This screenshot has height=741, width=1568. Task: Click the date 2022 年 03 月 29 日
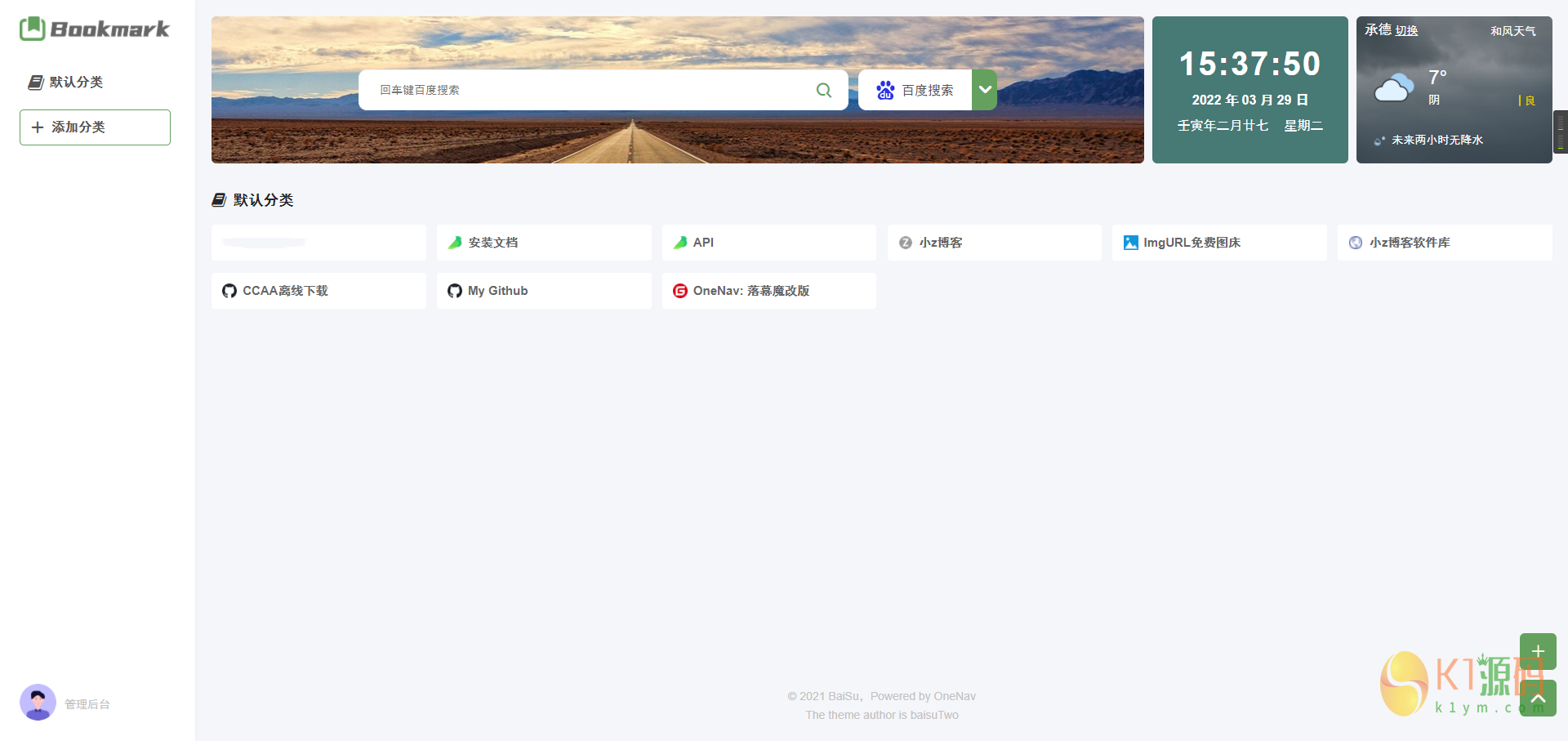pos(1249,100)
